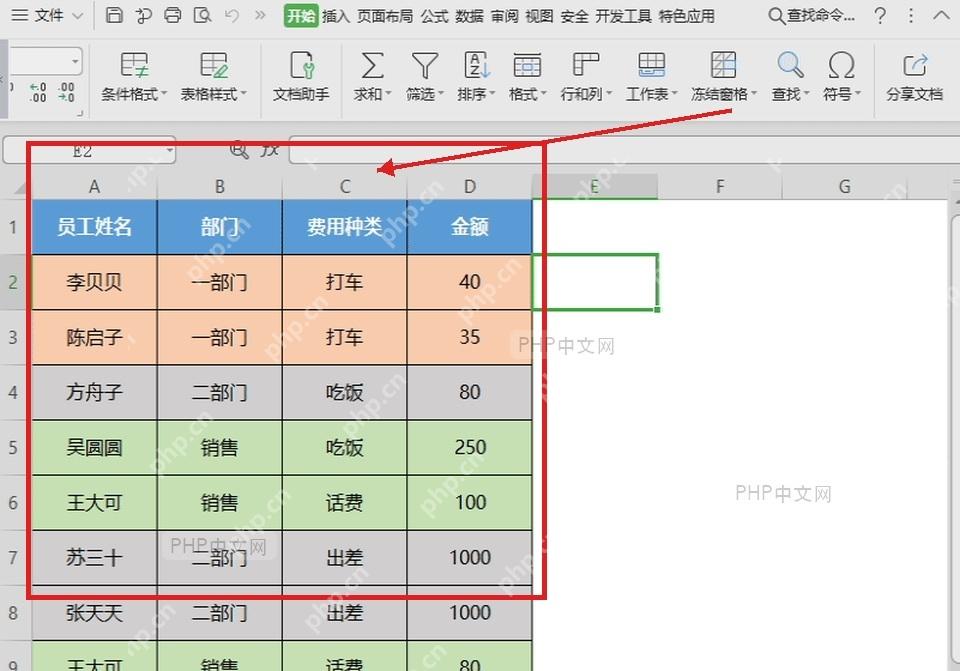Select row 8 header
The image size is (960, 671).
click(x=13, y=613)
